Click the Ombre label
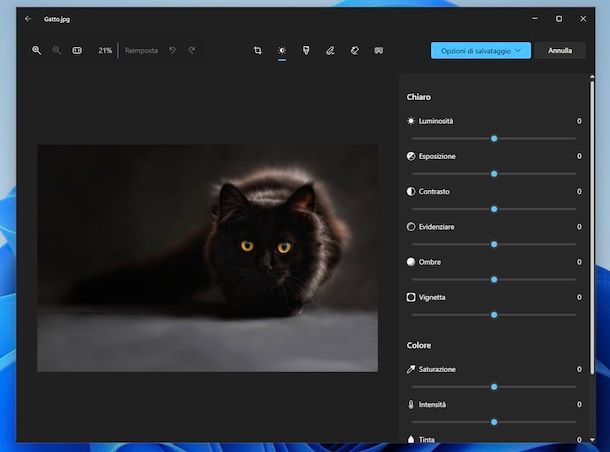Screen dimensions: 610x452 pyautogui.click(x=430, y=262)
